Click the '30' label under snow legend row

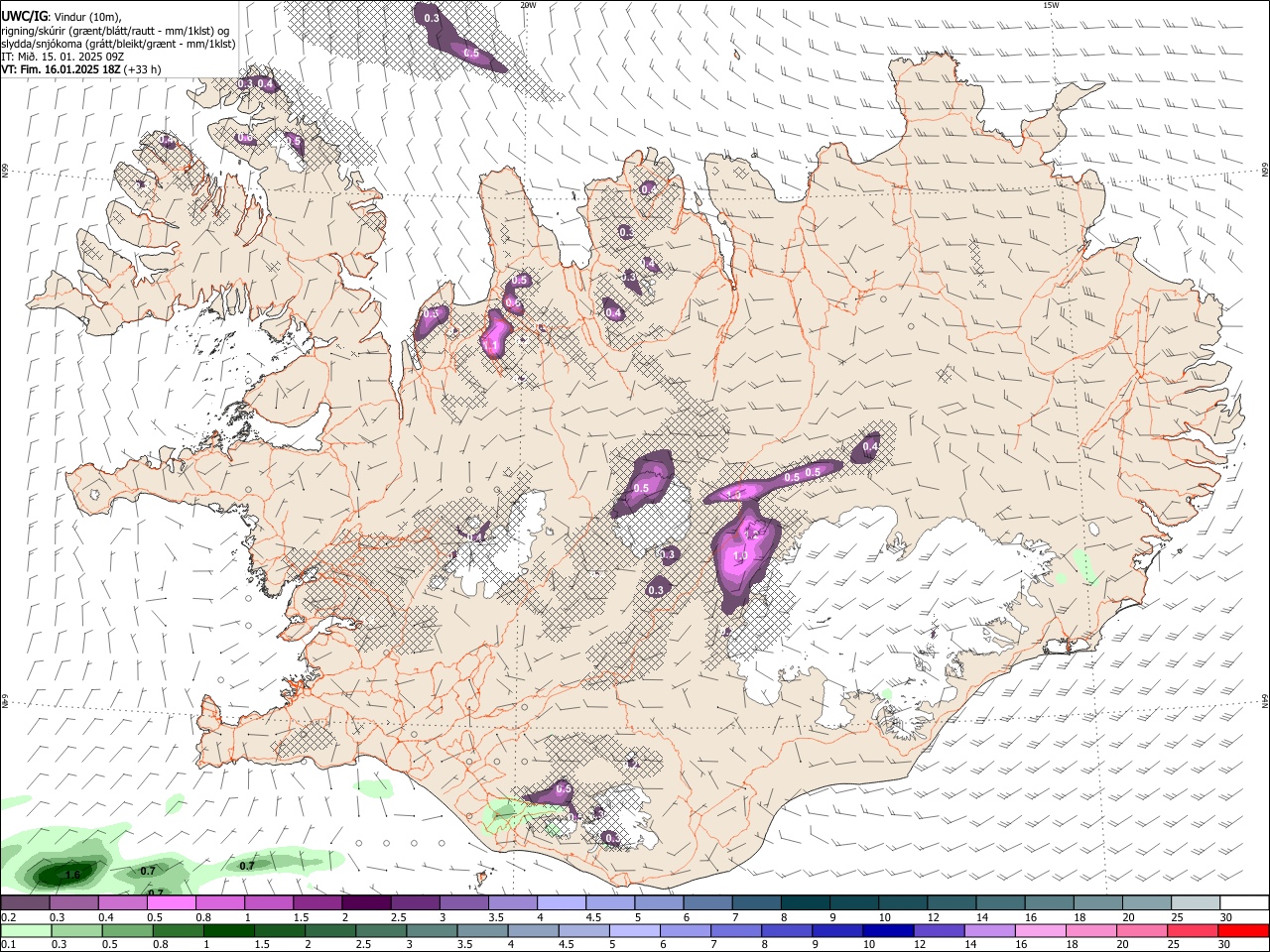point(1225,917)
